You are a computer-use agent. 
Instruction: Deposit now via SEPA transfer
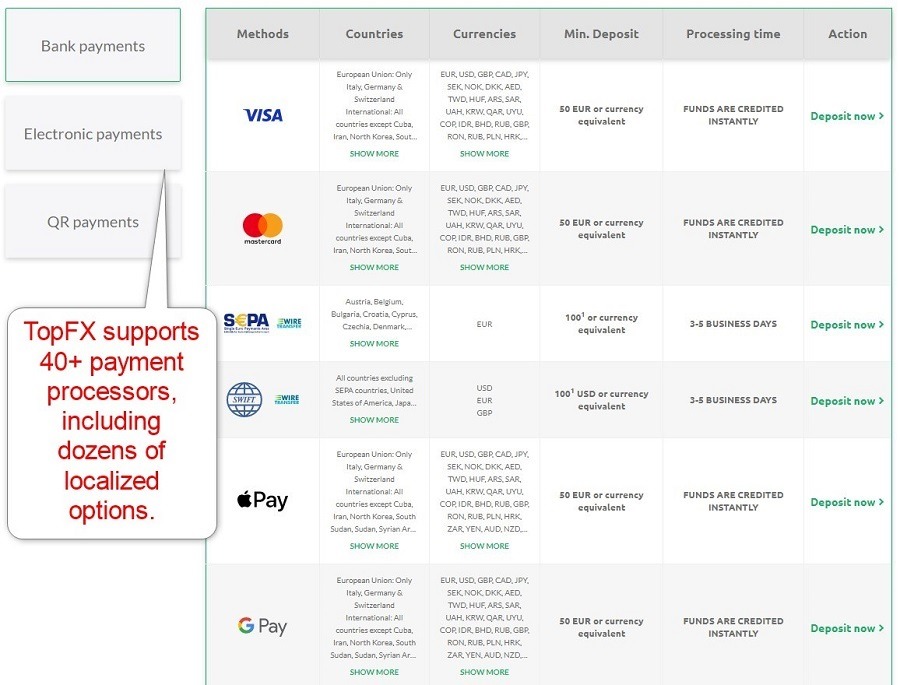point(846,325)
